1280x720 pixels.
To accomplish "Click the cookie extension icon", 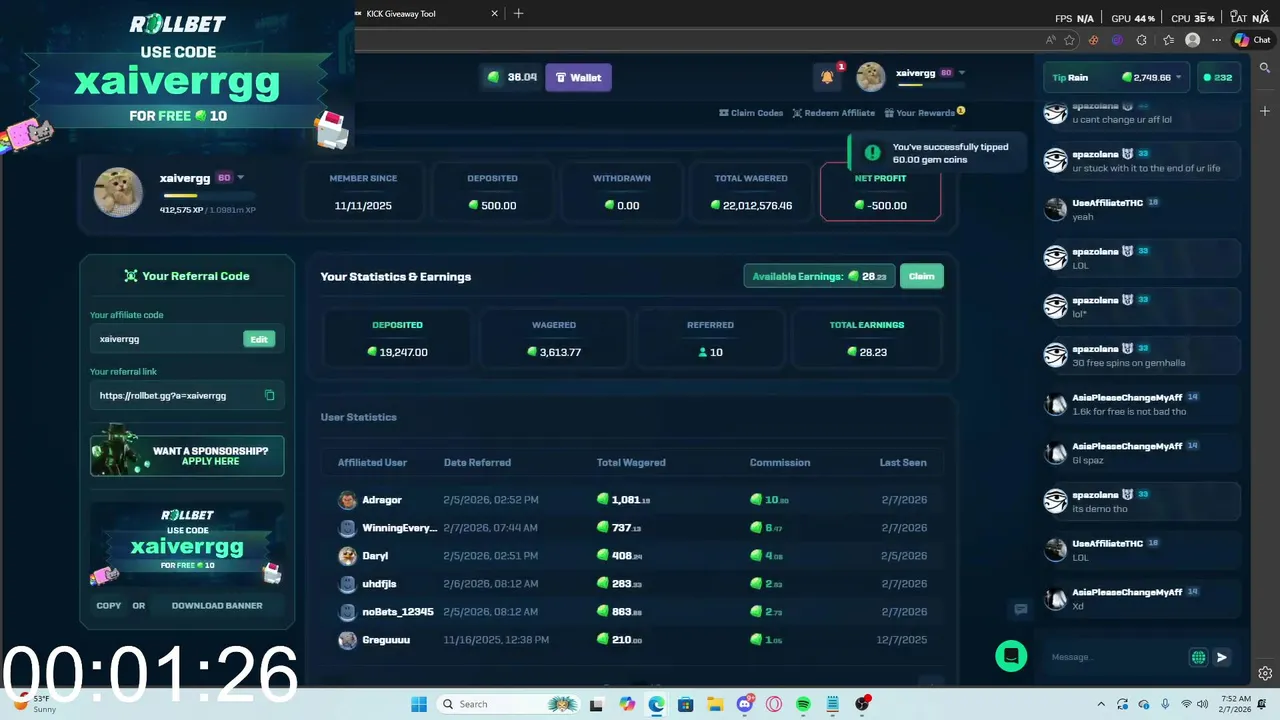I will (x=1093, y=40).
